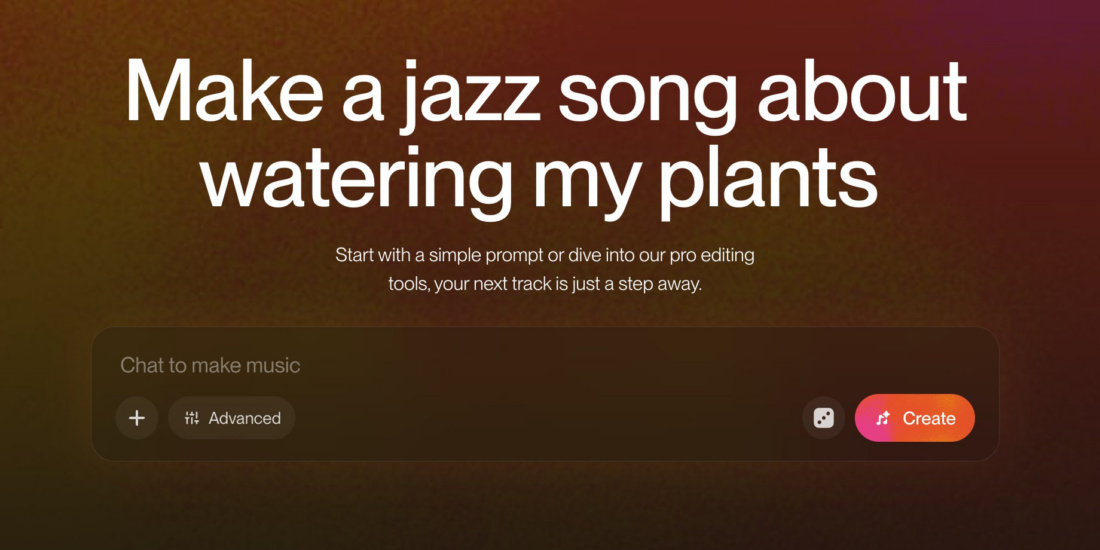Image resolution: width=1100 pixels, height=550 pixels.
Task: Click the music note sparkle icon on Create
Action: (883, 419)
